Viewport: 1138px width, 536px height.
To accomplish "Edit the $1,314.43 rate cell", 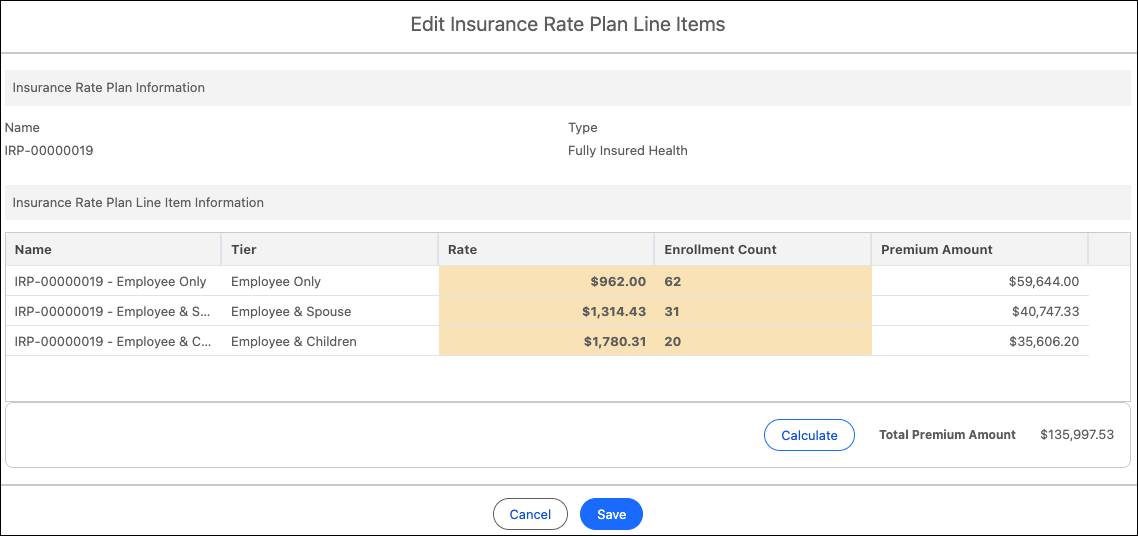I will pos(546,312).
